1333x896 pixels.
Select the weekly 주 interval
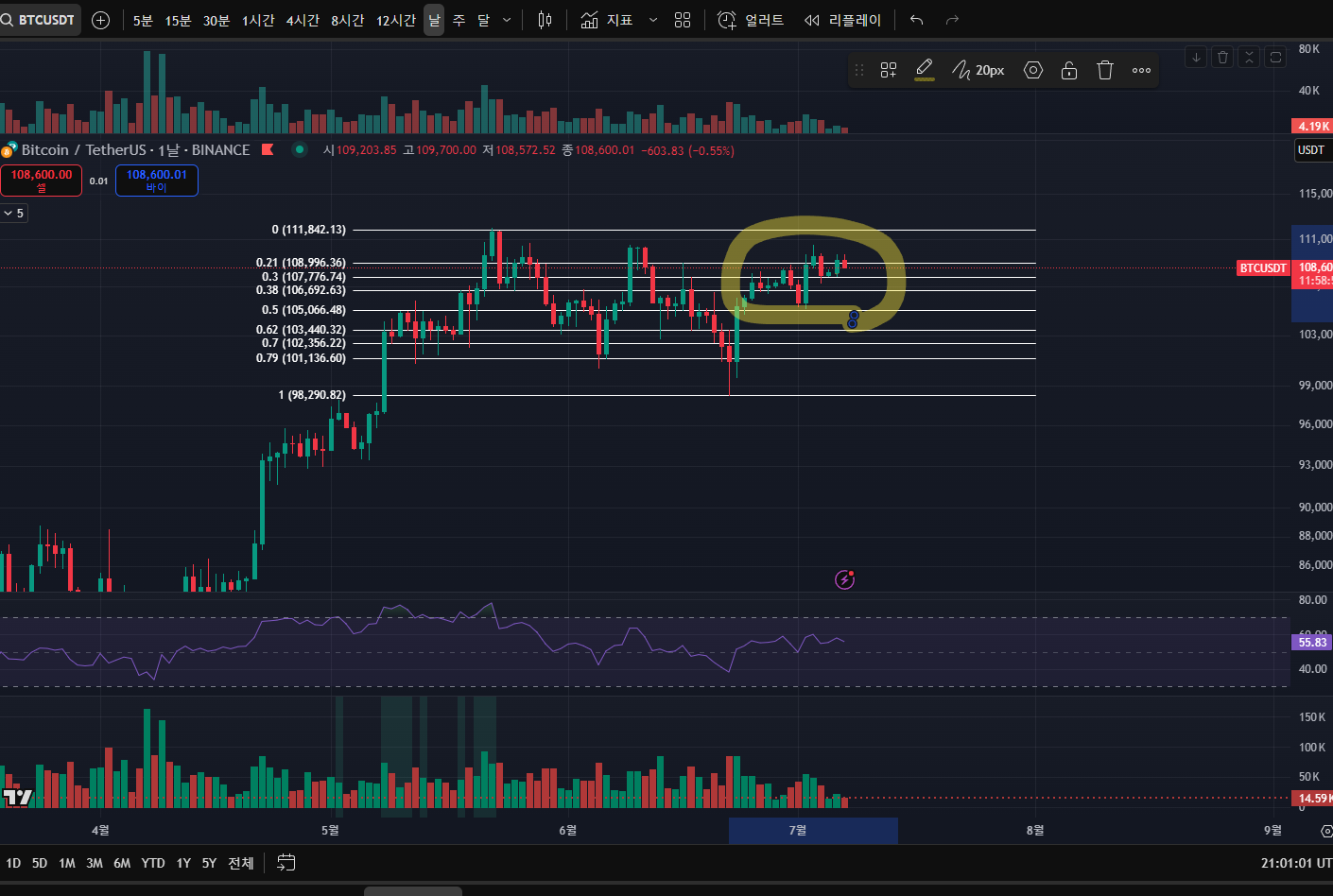pyautogui.click(x=459, y=20)
